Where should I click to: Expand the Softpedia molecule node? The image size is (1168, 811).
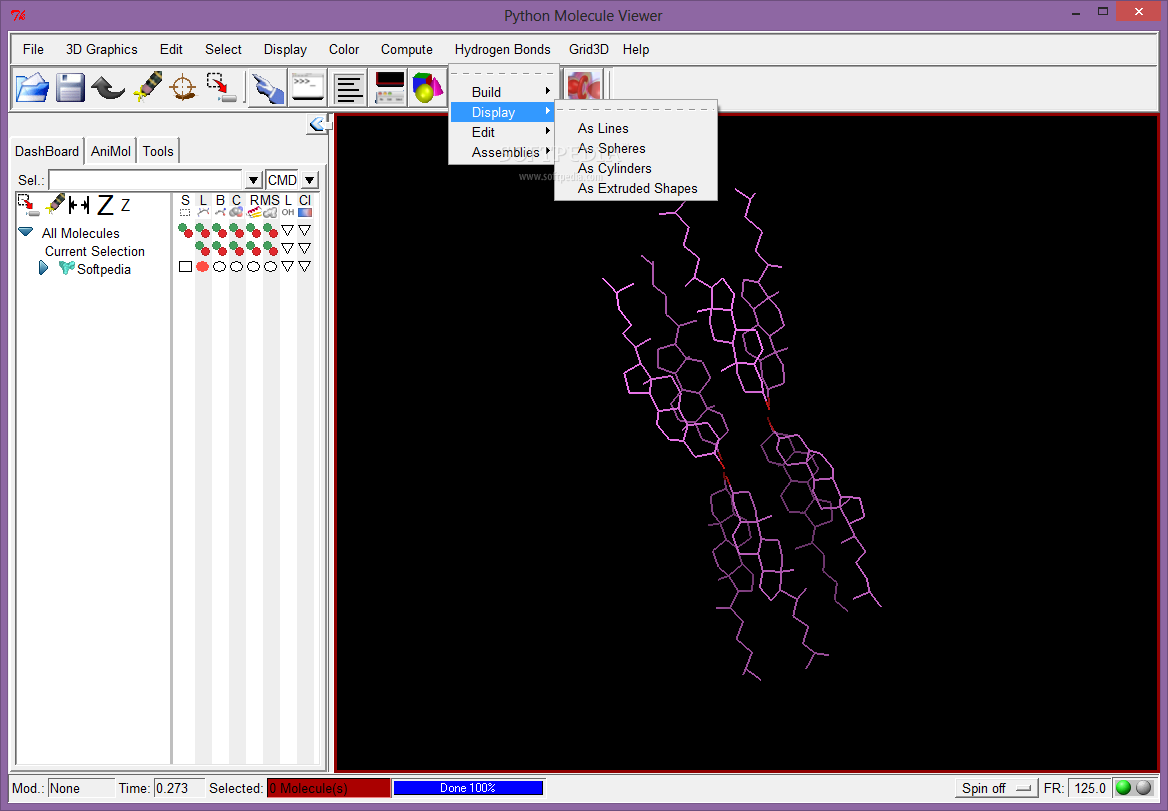pos(43,267)
